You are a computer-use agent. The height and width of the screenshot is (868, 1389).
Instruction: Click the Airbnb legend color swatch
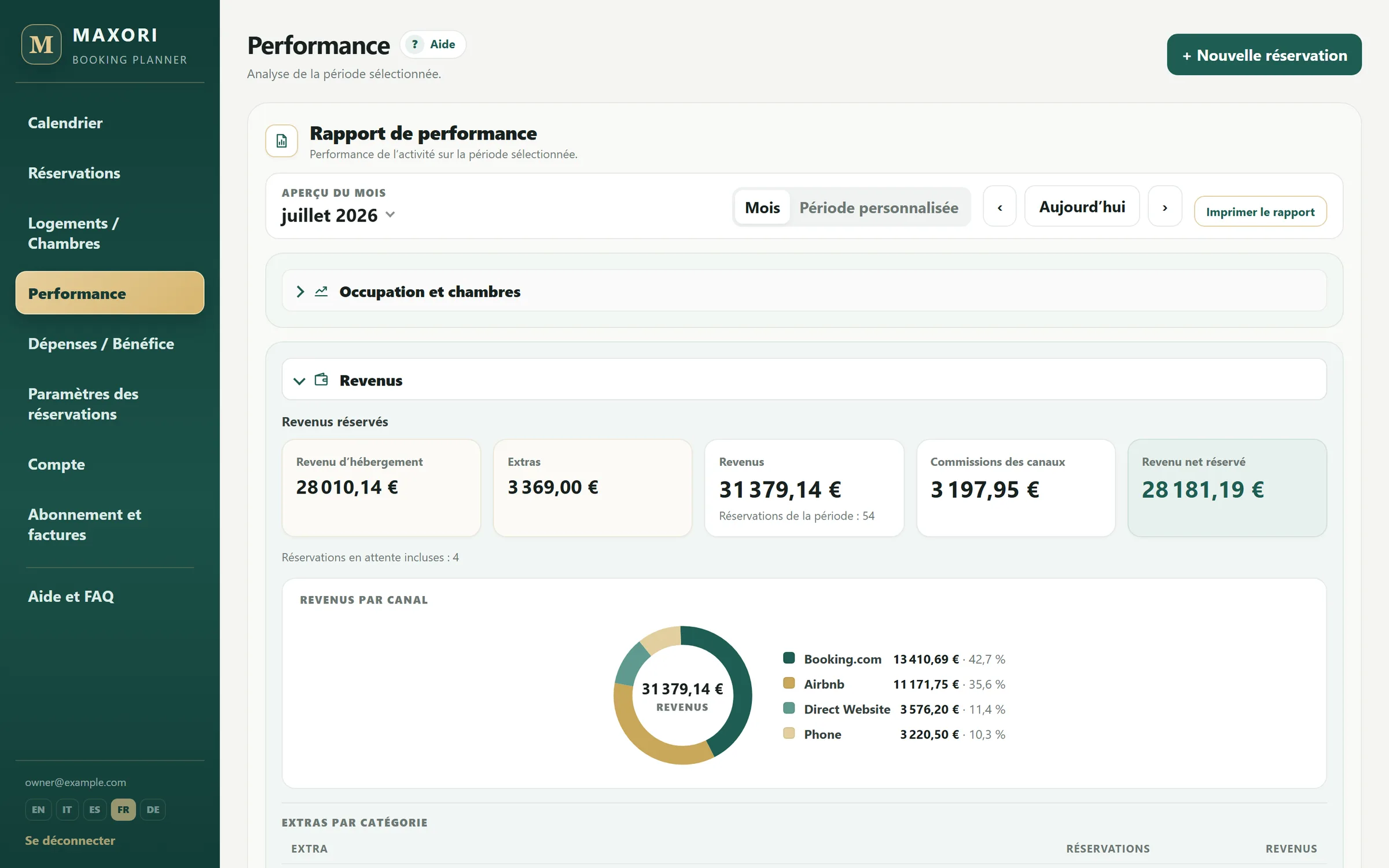point(789,683)
